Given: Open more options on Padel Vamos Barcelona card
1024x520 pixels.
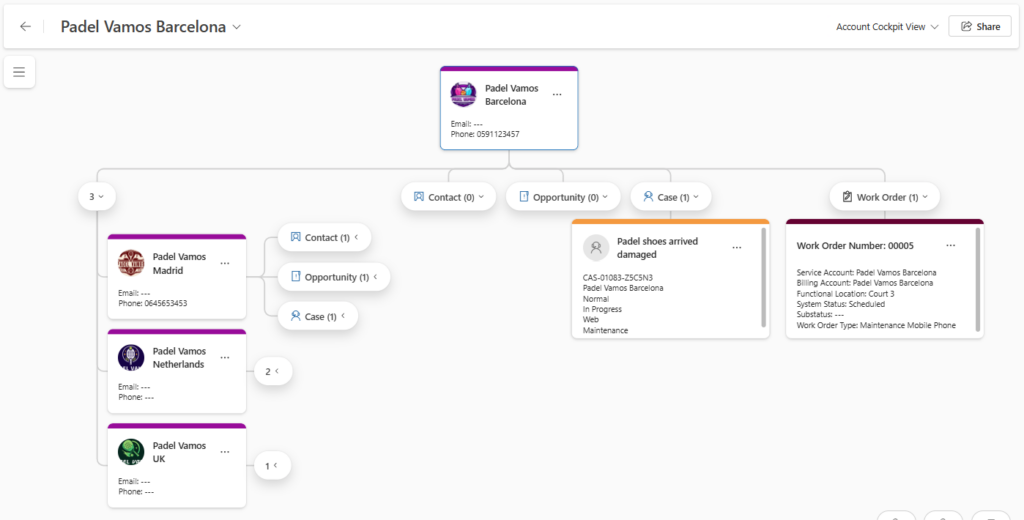Looking at the screenshot, I should (x=557, y=95).
